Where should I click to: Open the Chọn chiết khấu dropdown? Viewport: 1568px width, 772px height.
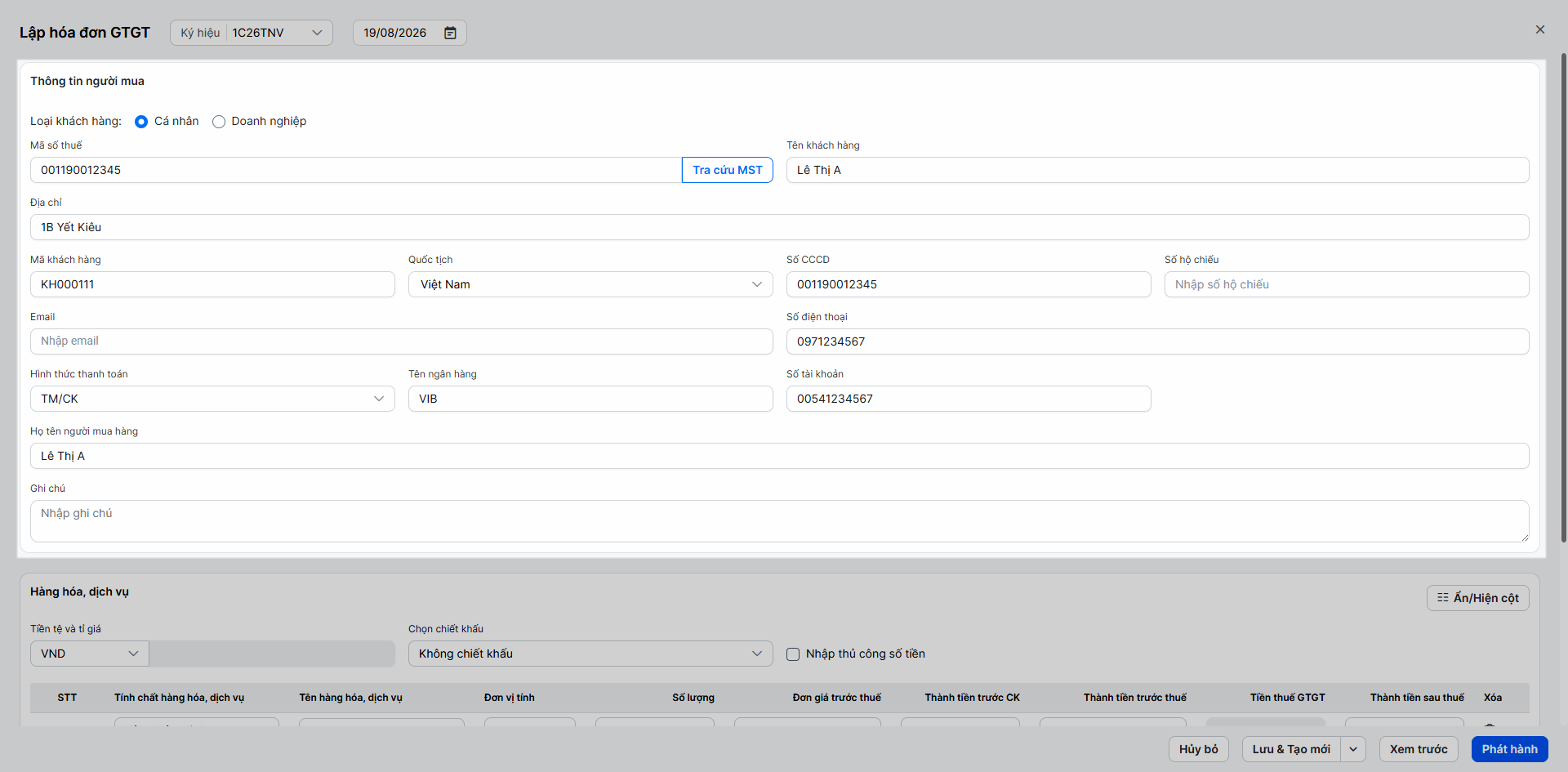pyautogui.click(x=590, y=654)
